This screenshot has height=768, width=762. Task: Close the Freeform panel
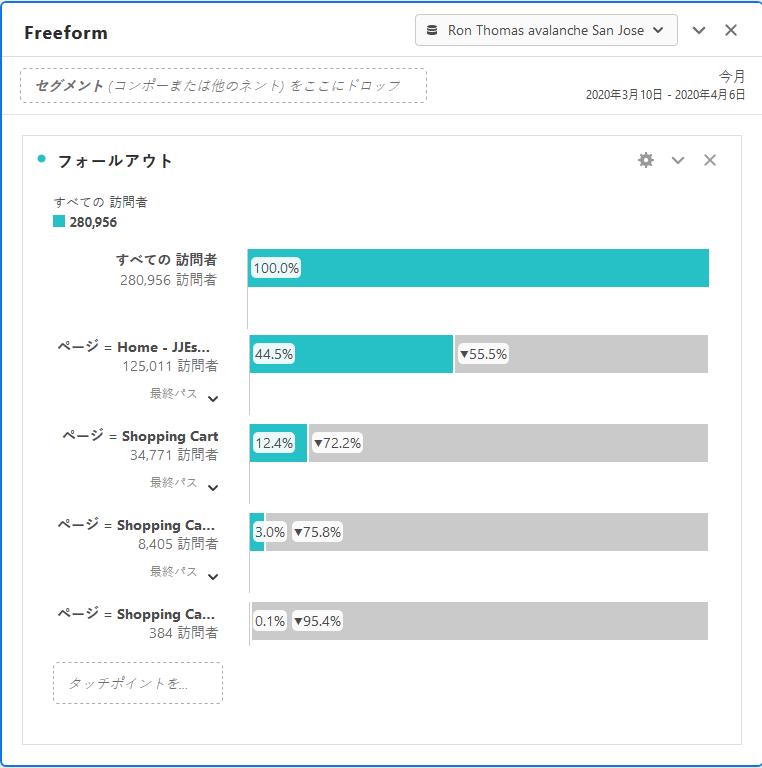click(x=731, y=30)
